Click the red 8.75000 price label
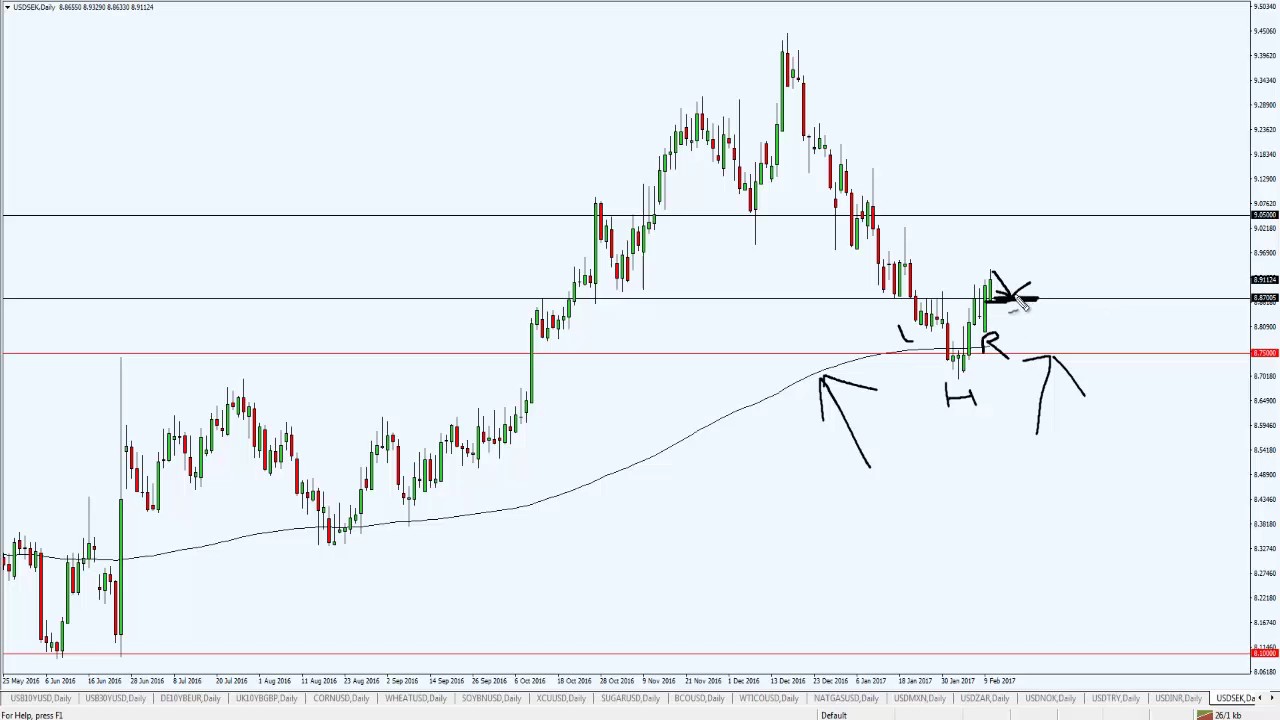The height and width of the screenshot is (720, 1280). (x=1265, y=353)
